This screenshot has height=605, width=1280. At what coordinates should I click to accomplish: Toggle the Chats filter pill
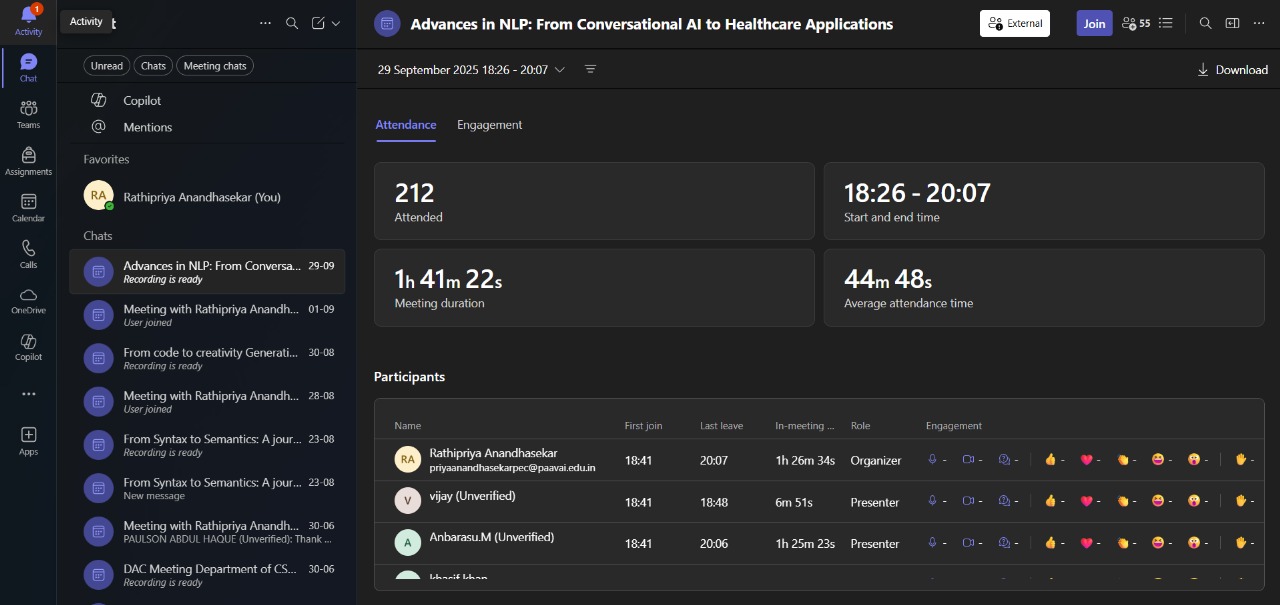pos(153,66)
